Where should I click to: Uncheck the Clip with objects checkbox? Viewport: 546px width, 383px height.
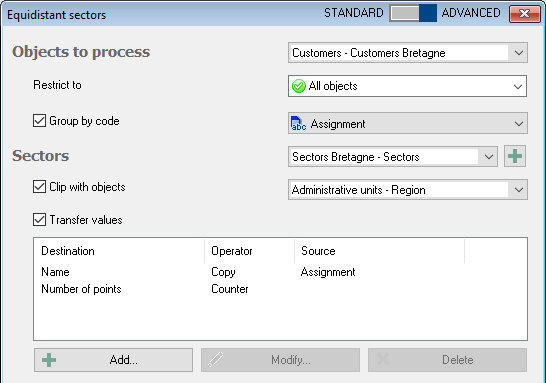pyautogui.click(x=39, y=187)
